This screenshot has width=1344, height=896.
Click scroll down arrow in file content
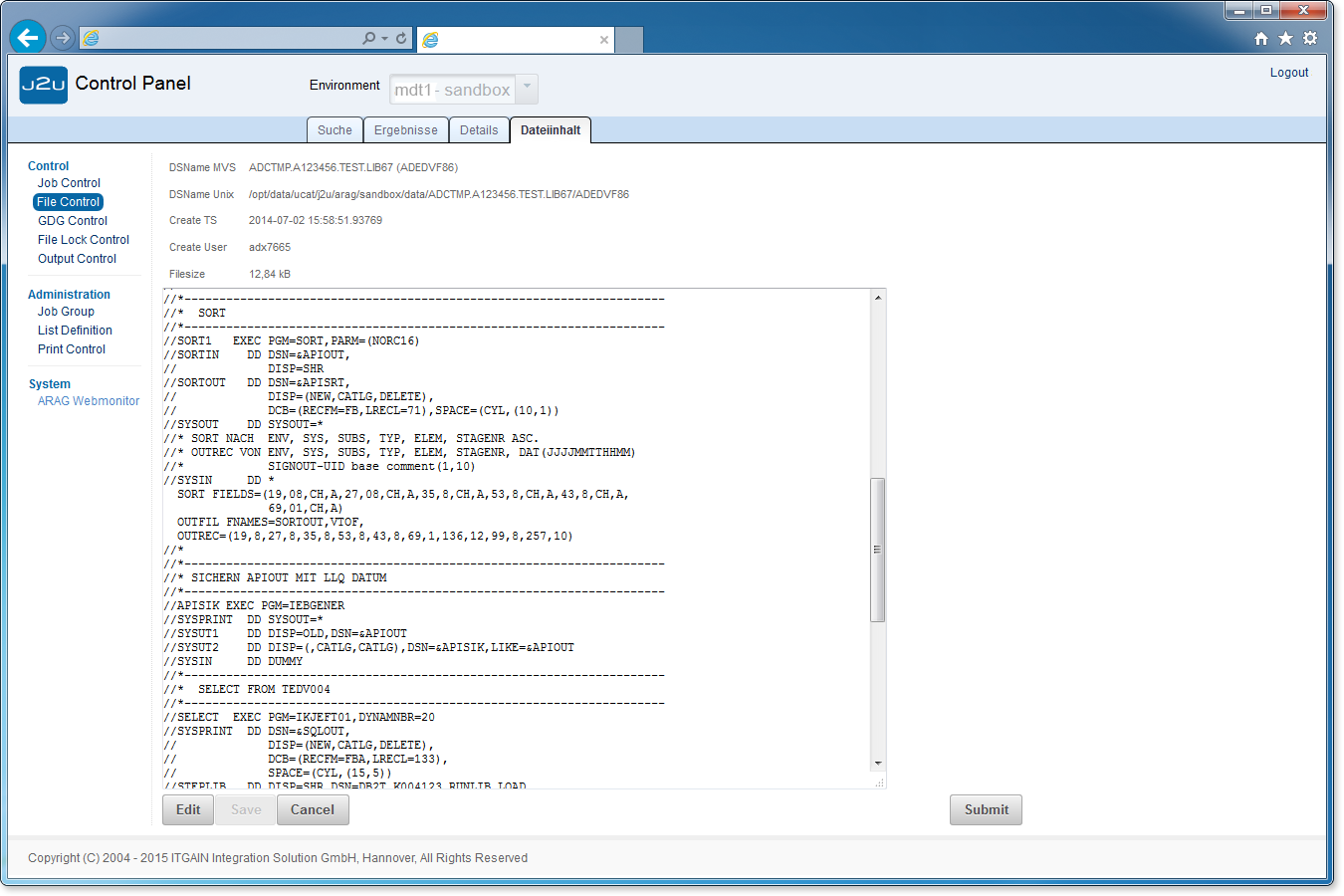[x=877, y=764]
